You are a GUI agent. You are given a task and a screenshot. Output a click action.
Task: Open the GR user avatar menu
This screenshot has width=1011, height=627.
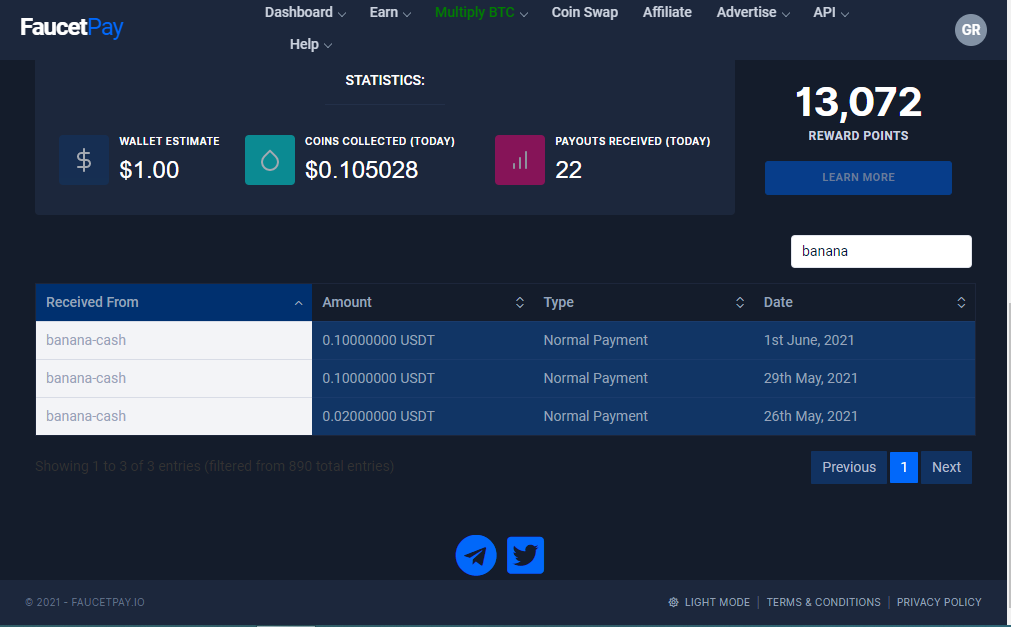[x=970, y=30]
